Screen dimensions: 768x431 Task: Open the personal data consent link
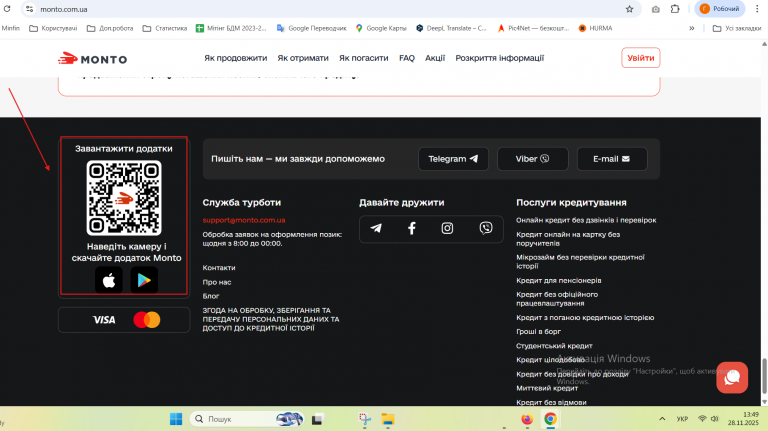[x=271, y=319]
